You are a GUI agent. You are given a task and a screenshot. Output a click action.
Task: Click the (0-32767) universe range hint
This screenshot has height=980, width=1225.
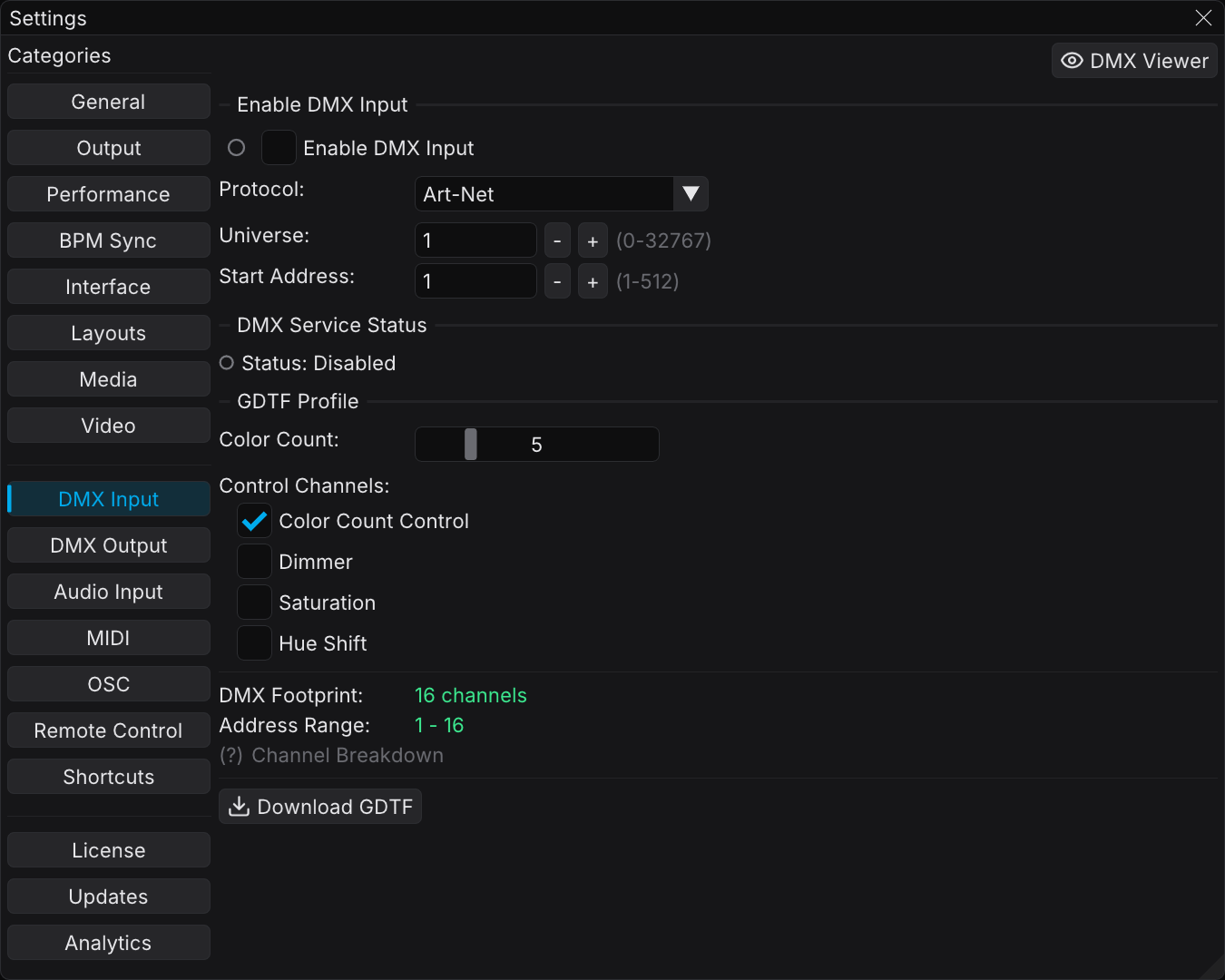pyautogui.click(x=663, y=240)
